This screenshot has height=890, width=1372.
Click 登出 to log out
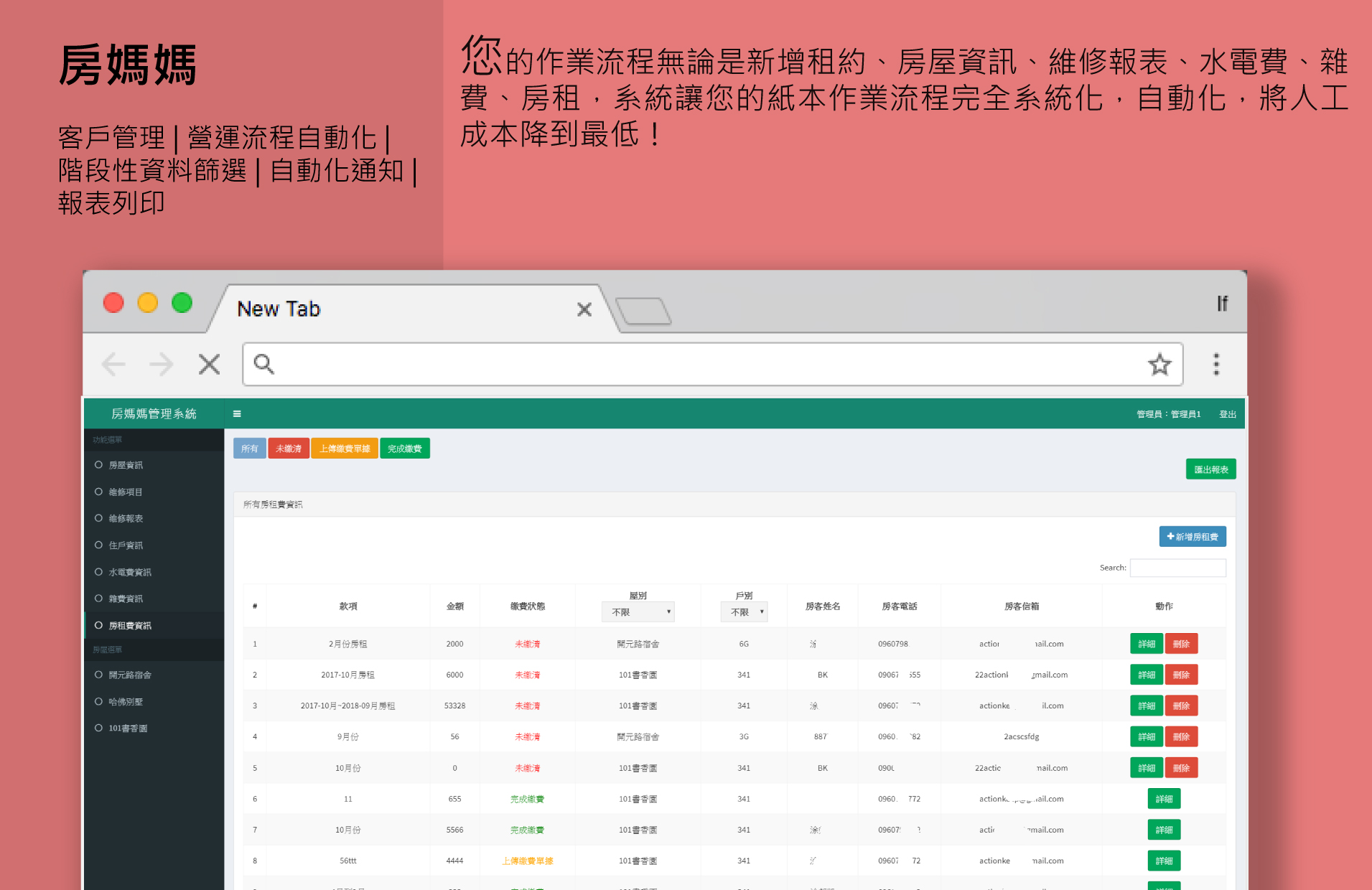[x=1228, y=414]
